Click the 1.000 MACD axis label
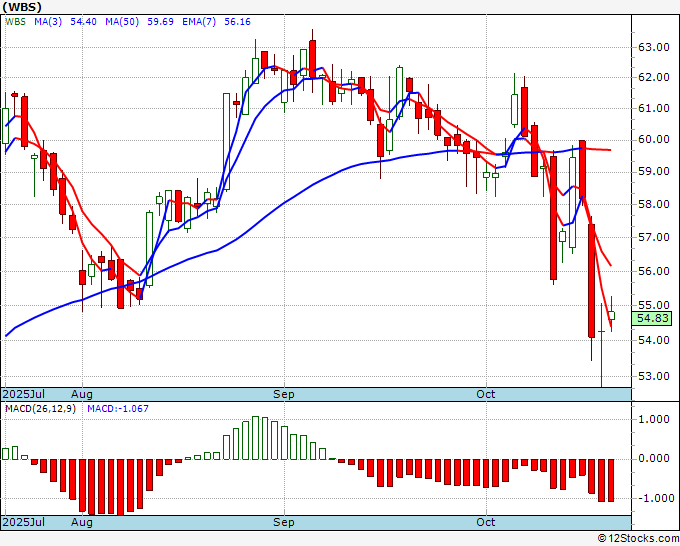This screenshot has width=680, height=546. (x=654, y=419)
